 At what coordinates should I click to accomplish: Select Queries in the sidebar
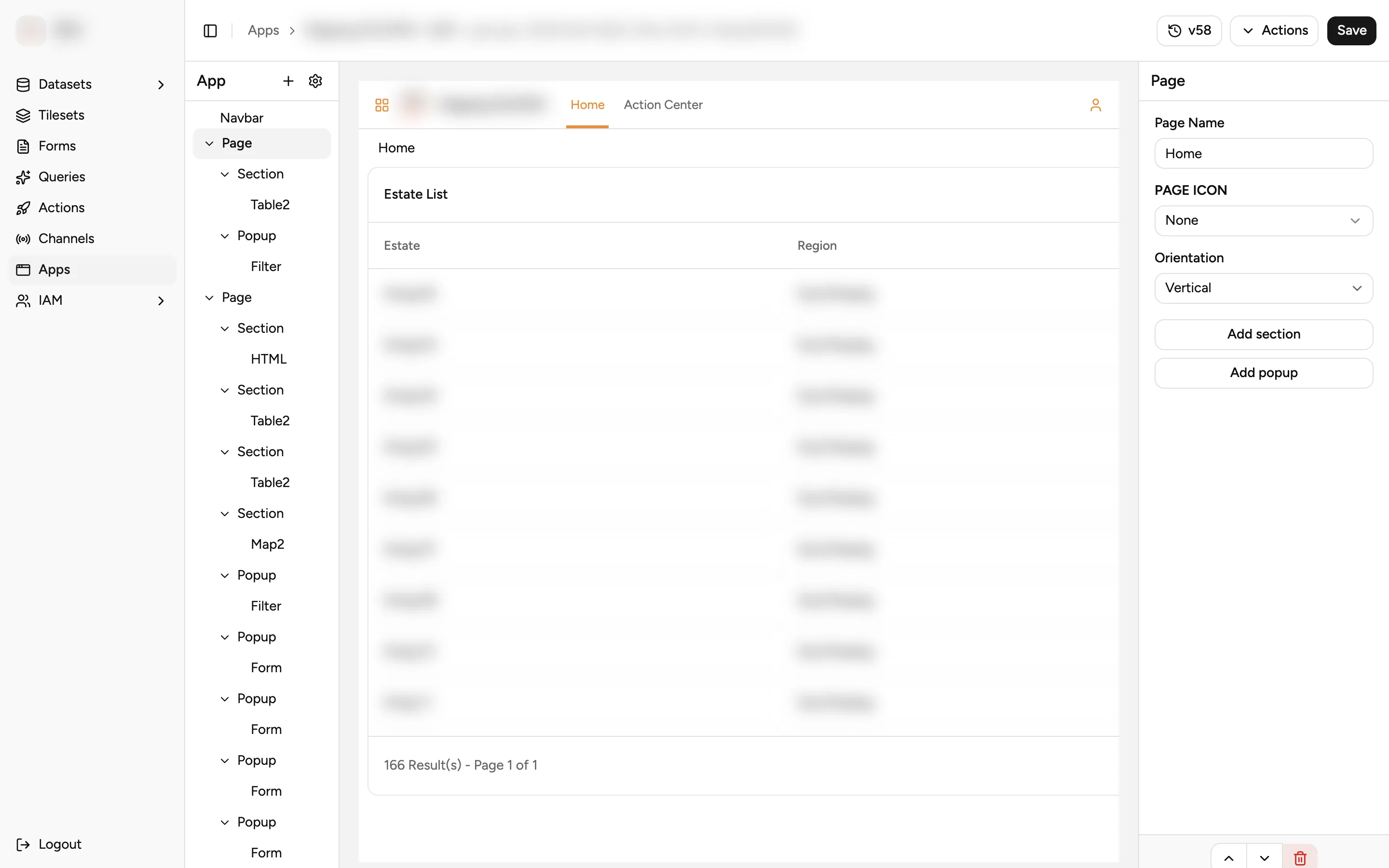pos(93,177)
